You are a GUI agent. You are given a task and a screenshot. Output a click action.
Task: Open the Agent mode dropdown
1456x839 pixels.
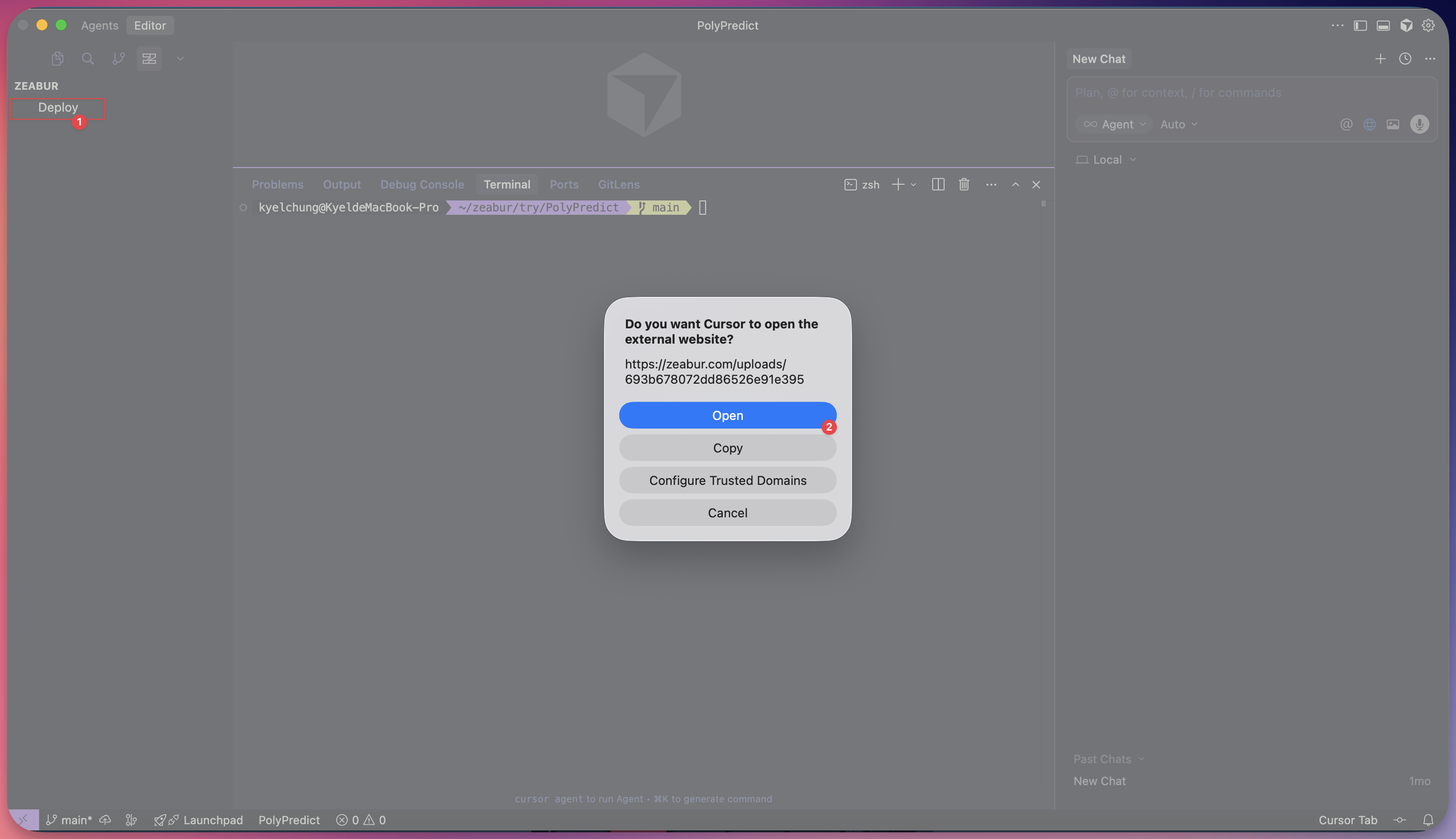click(x=1114, y=125)
